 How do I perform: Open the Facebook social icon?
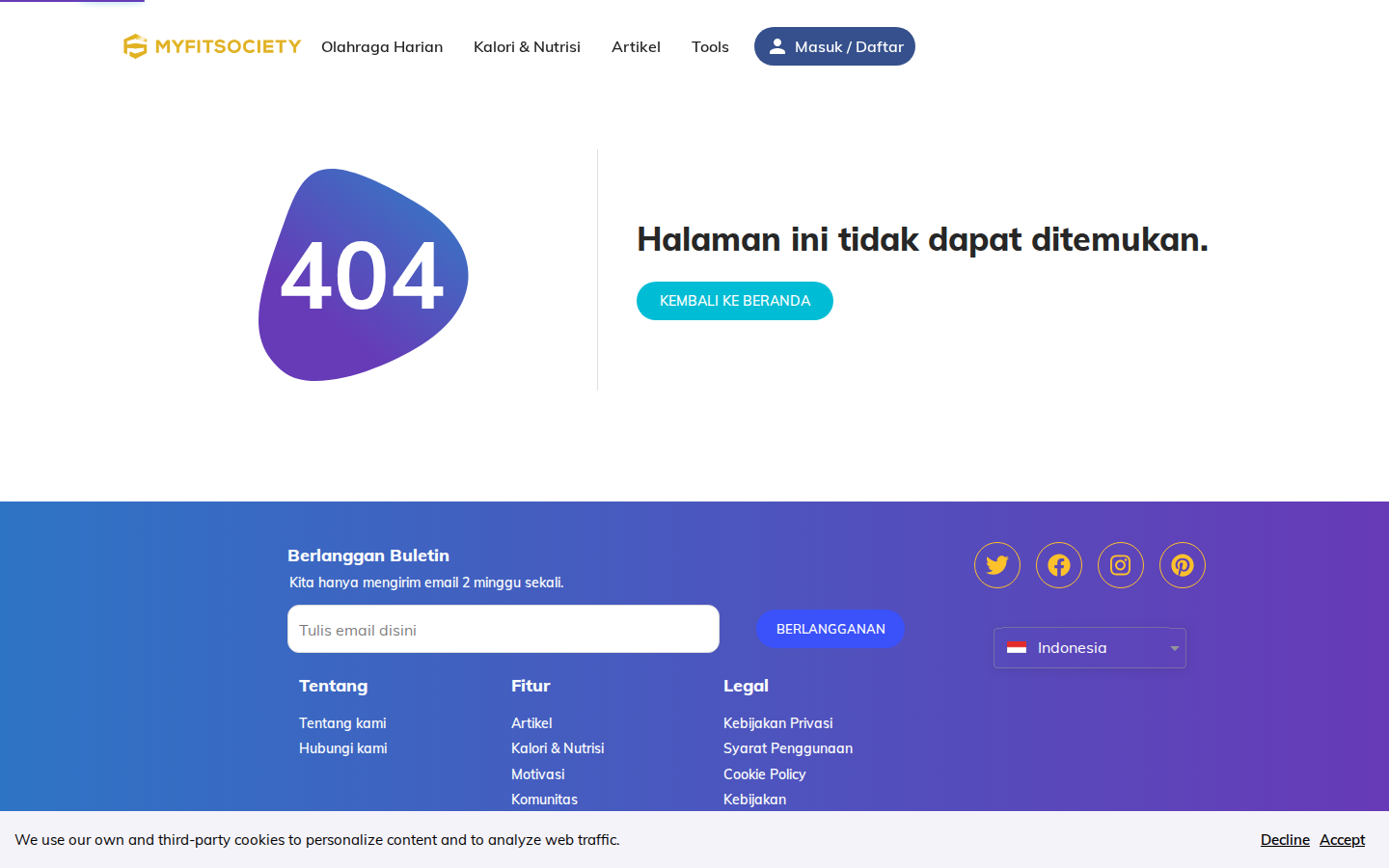pos(1059,565)
